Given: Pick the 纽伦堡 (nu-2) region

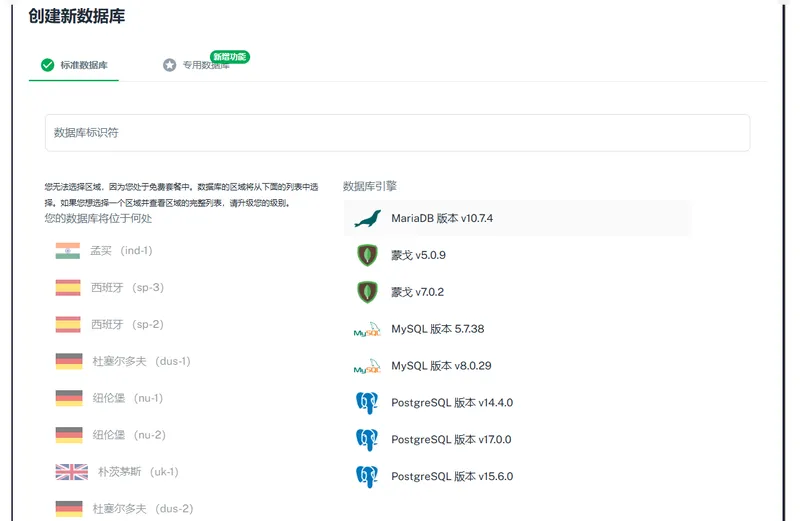Looking at the screenshot, I should (128, 435).
